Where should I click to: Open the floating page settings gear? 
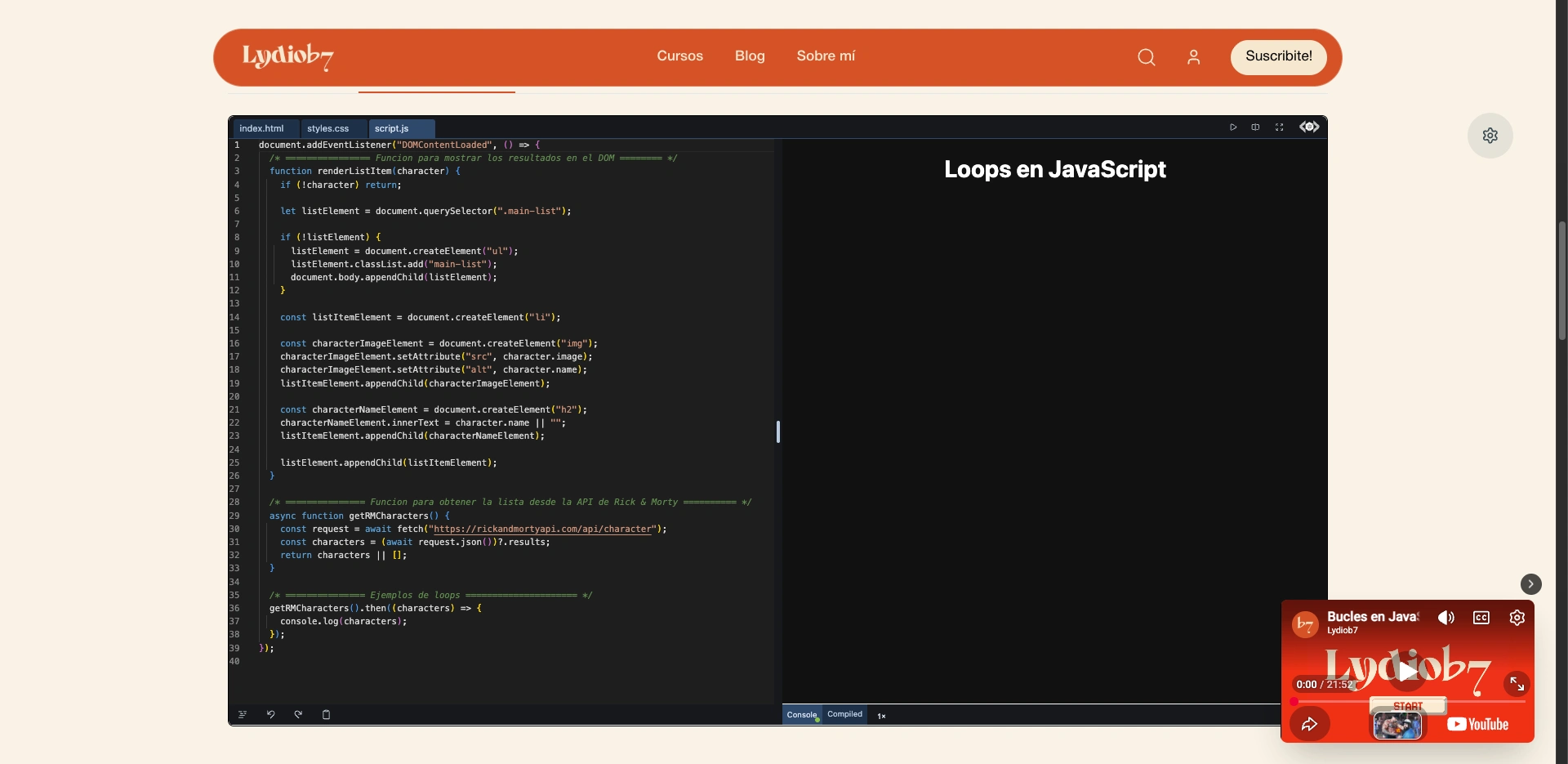(1490, 136)
